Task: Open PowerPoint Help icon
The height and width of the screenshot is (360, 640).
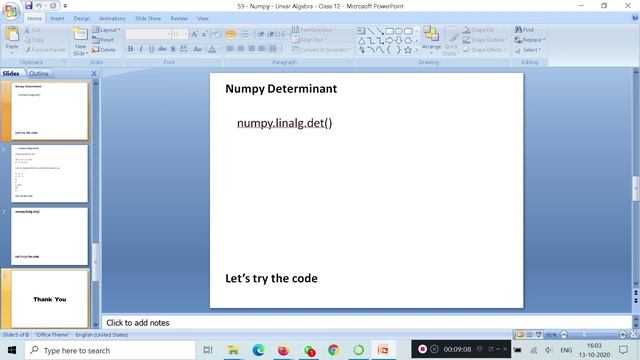Action: (x=635, y=18)
